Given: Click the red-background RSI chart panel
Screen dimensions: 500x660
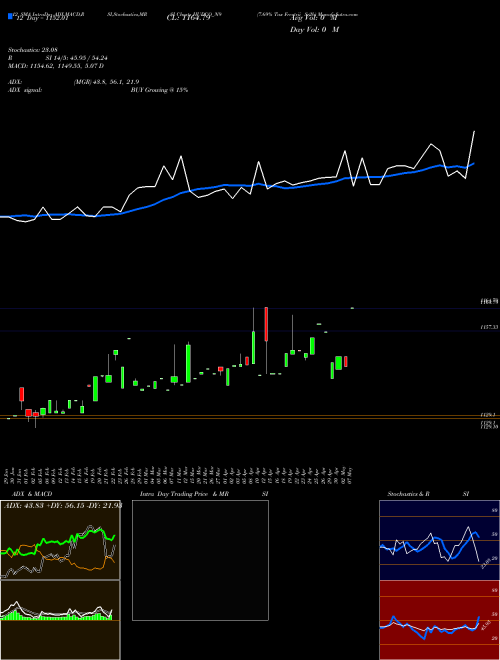Looking at the screenshot, I should 439,620.
